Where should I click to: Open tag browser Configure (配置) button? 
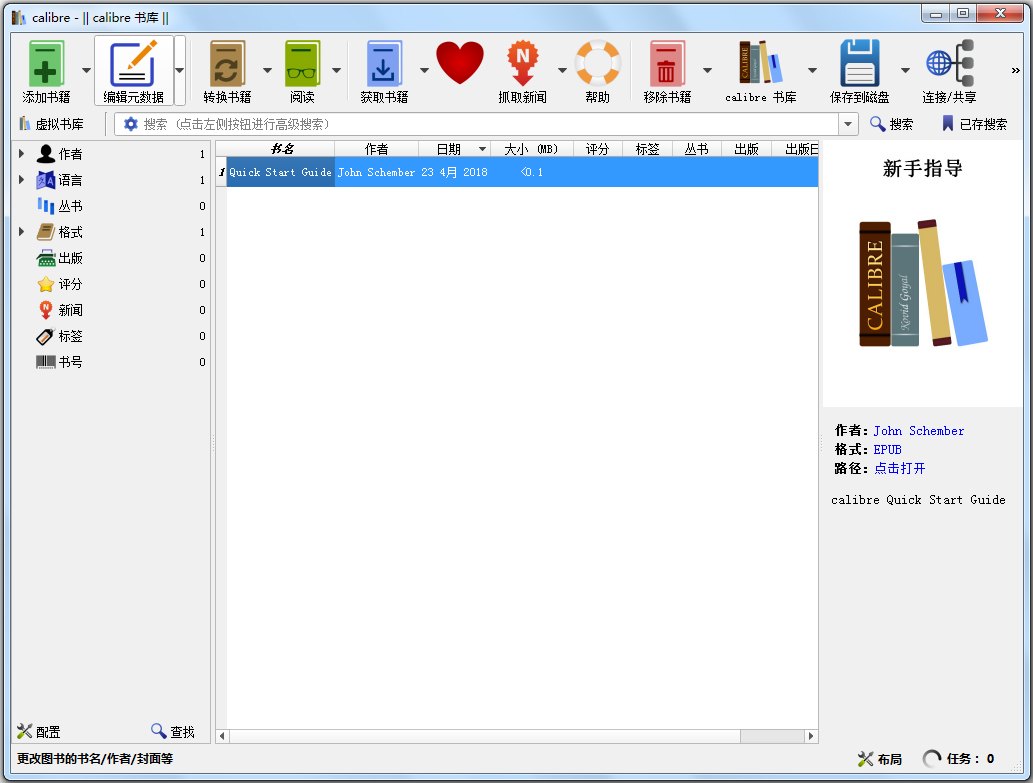(x=39, y=732)
